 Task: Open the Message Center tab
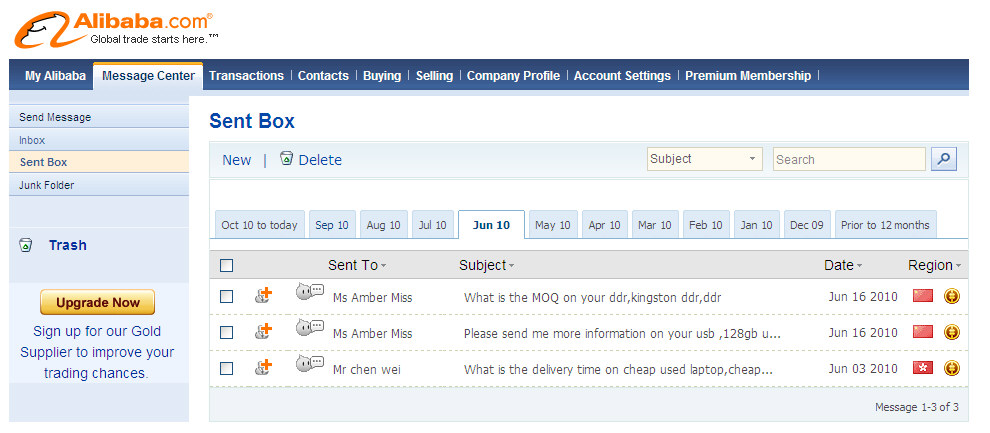(x=148, y=76)
